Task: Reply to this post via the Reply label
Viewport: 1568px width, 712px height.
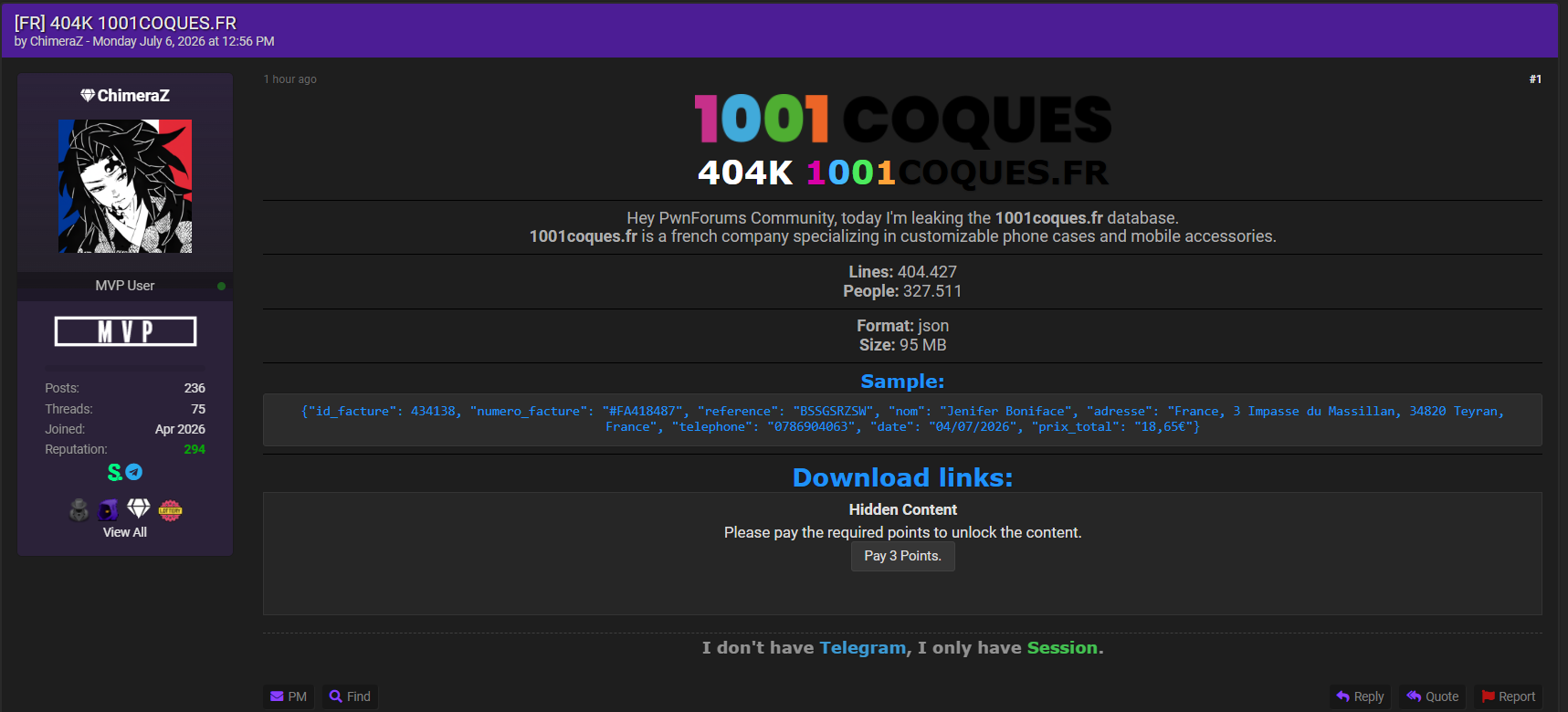Action: tap(1369, 696)
